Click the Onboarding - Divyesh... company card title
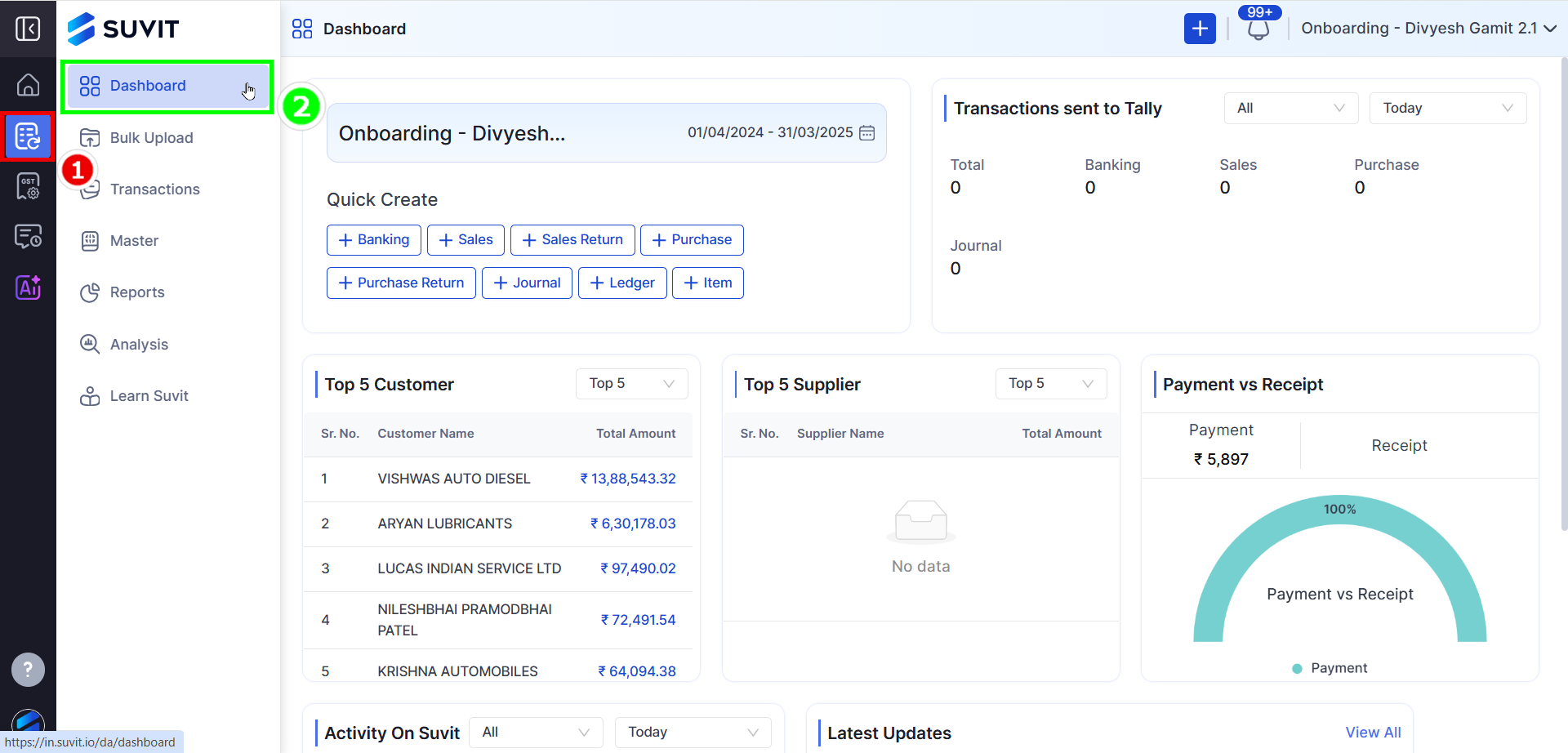The width and height of the screenshot is (1568, 753). [452, 133]
